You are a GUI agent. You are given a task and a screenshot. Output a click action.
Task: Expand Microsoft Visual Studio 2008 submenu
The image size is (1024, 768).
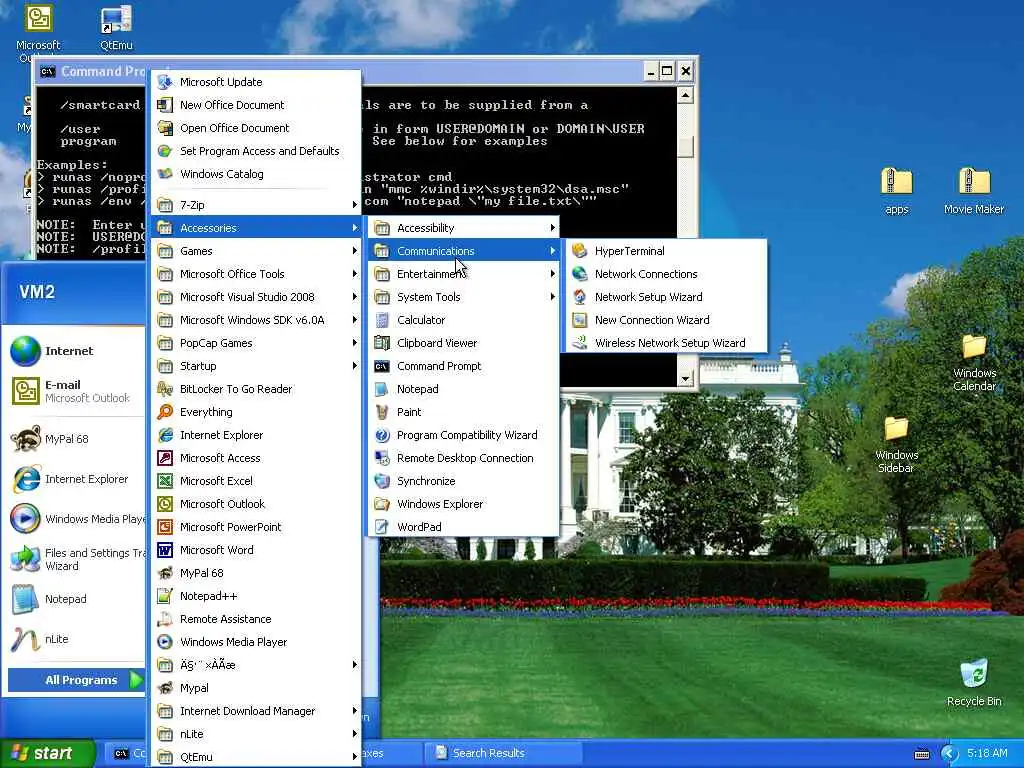tap(256, 296)
